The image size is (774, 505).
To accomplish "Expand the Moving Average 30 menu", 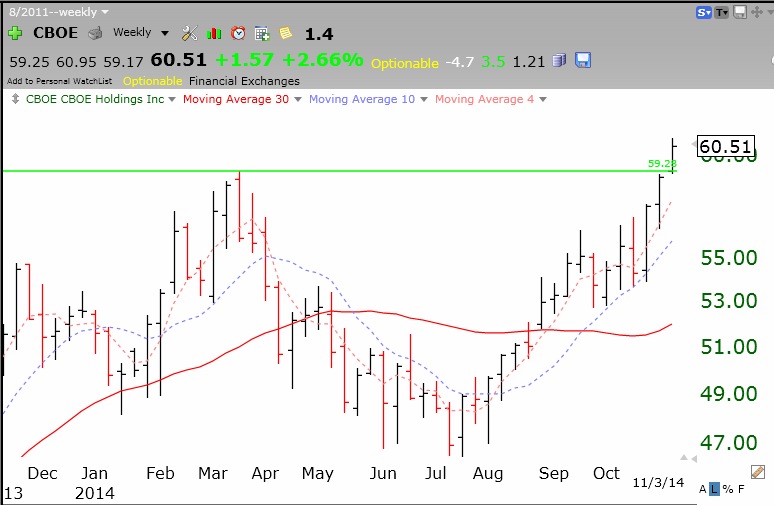I will click(x=298, y=99).
